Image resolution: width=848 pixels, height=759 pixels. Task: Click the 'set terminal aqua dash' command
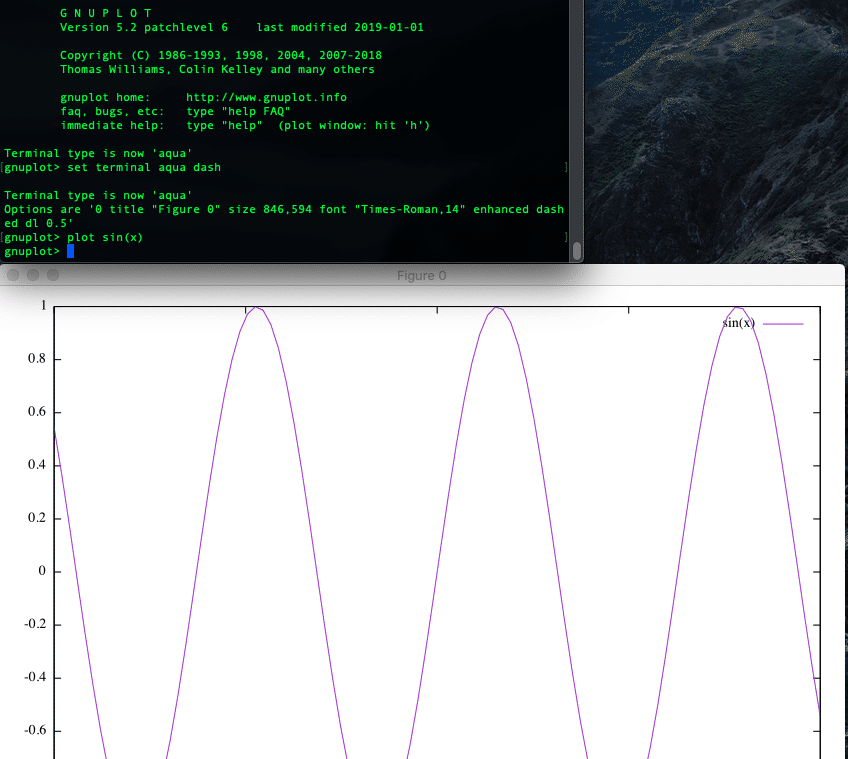pyautogui.click(x=144, y=168)
